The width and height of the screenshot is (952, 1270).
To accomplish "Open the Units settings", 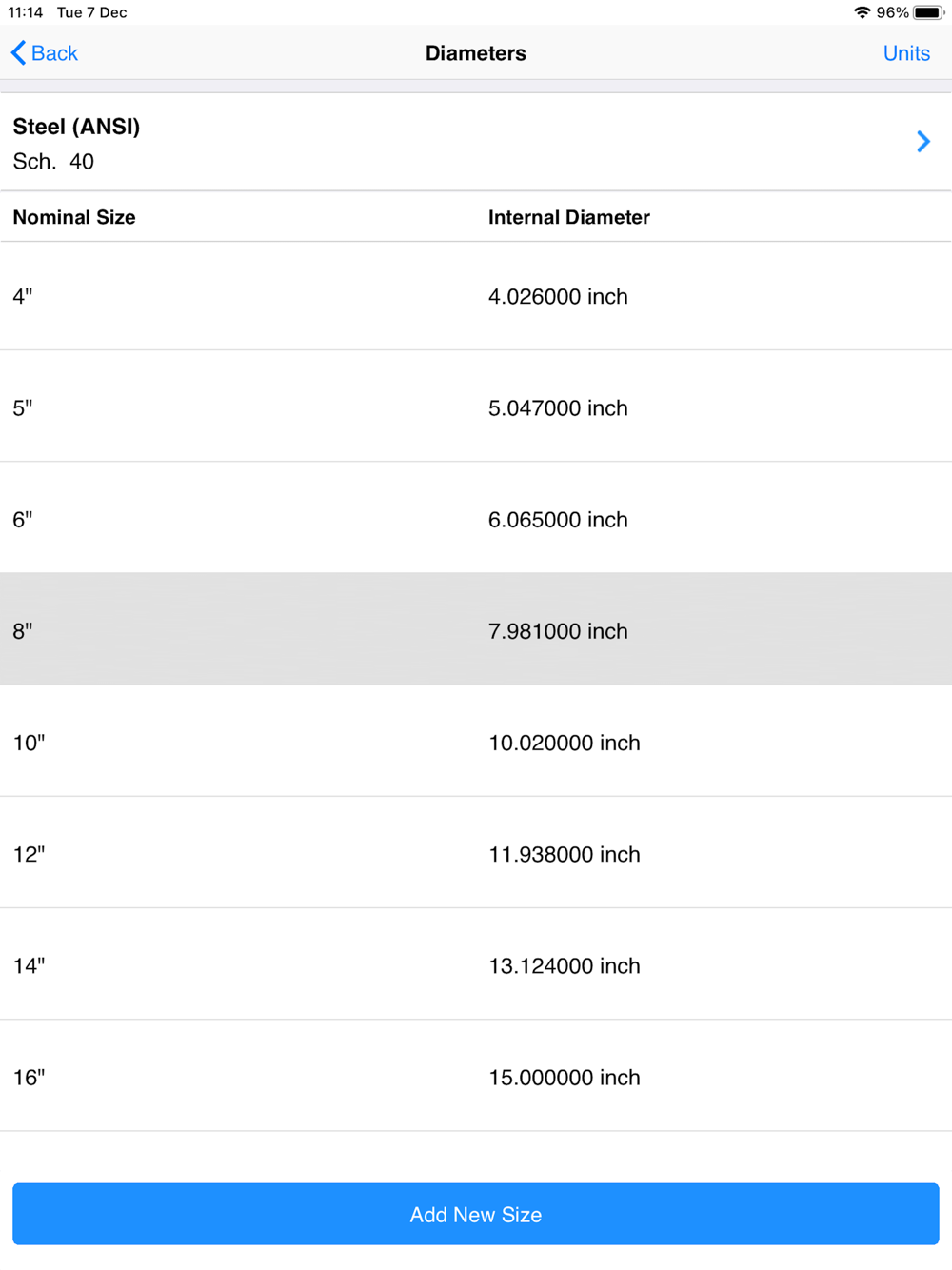I will tap(905, 53).
